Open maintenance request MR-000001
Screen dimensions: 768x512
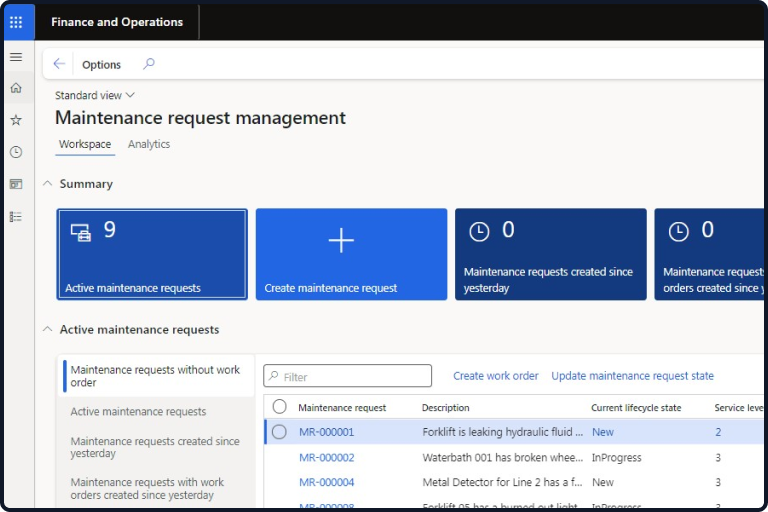[326, 432]
